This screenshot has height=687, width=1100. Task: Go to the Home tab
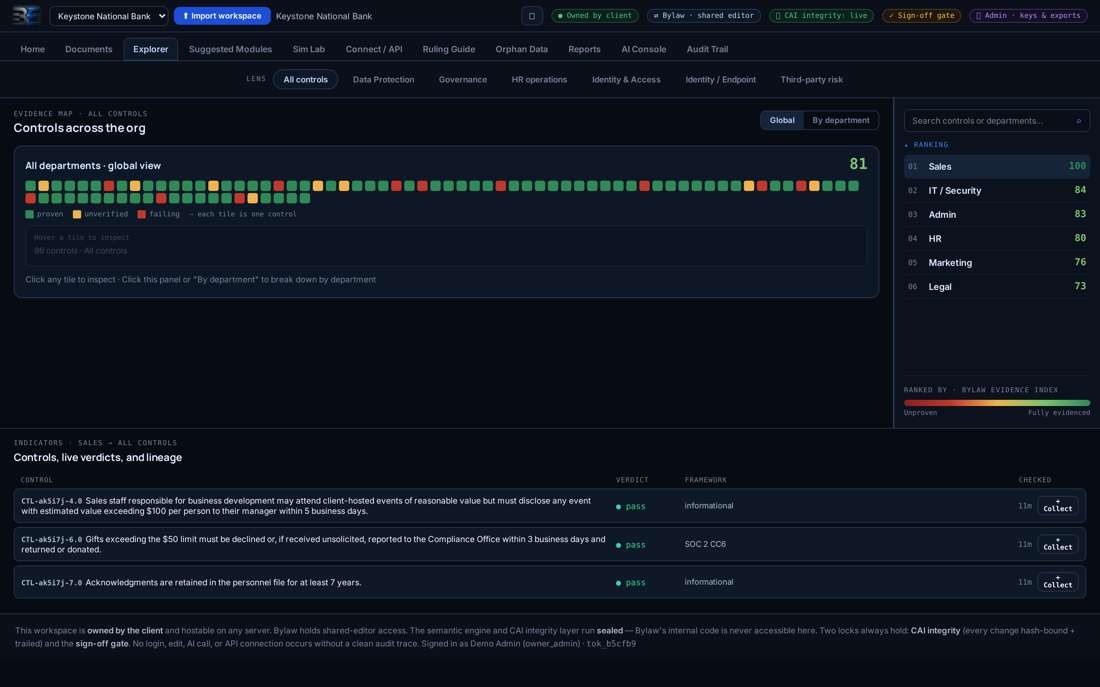(x=32, y=49)
